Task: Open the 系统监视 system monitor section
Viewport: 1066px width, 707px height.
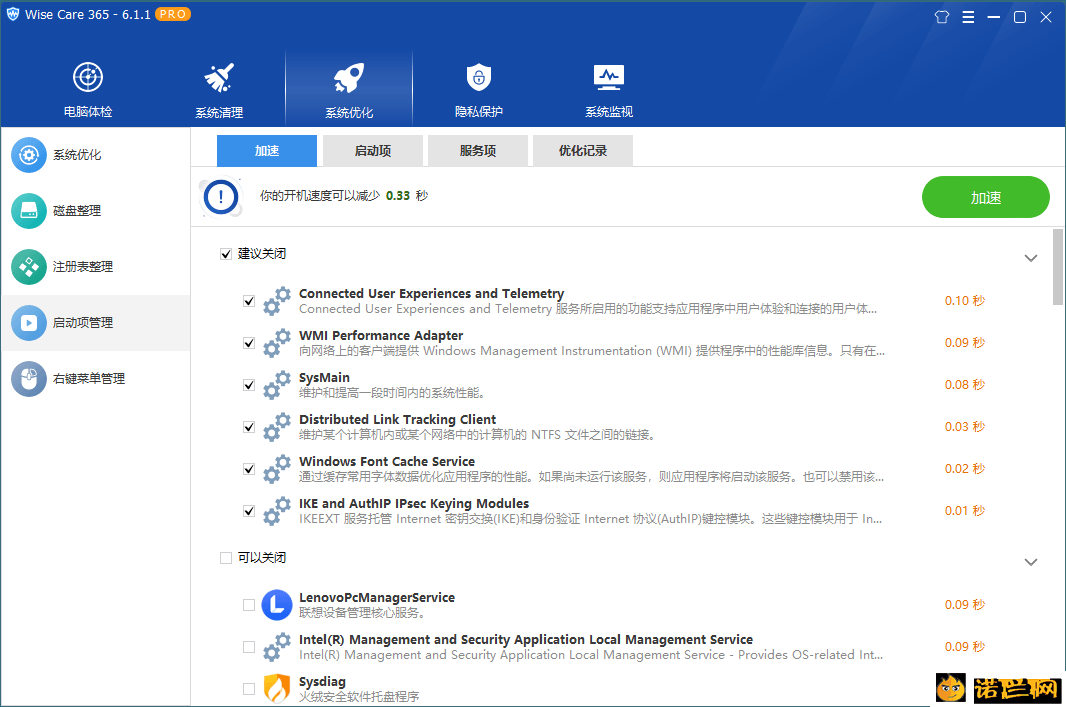Action: click(608, 90)
